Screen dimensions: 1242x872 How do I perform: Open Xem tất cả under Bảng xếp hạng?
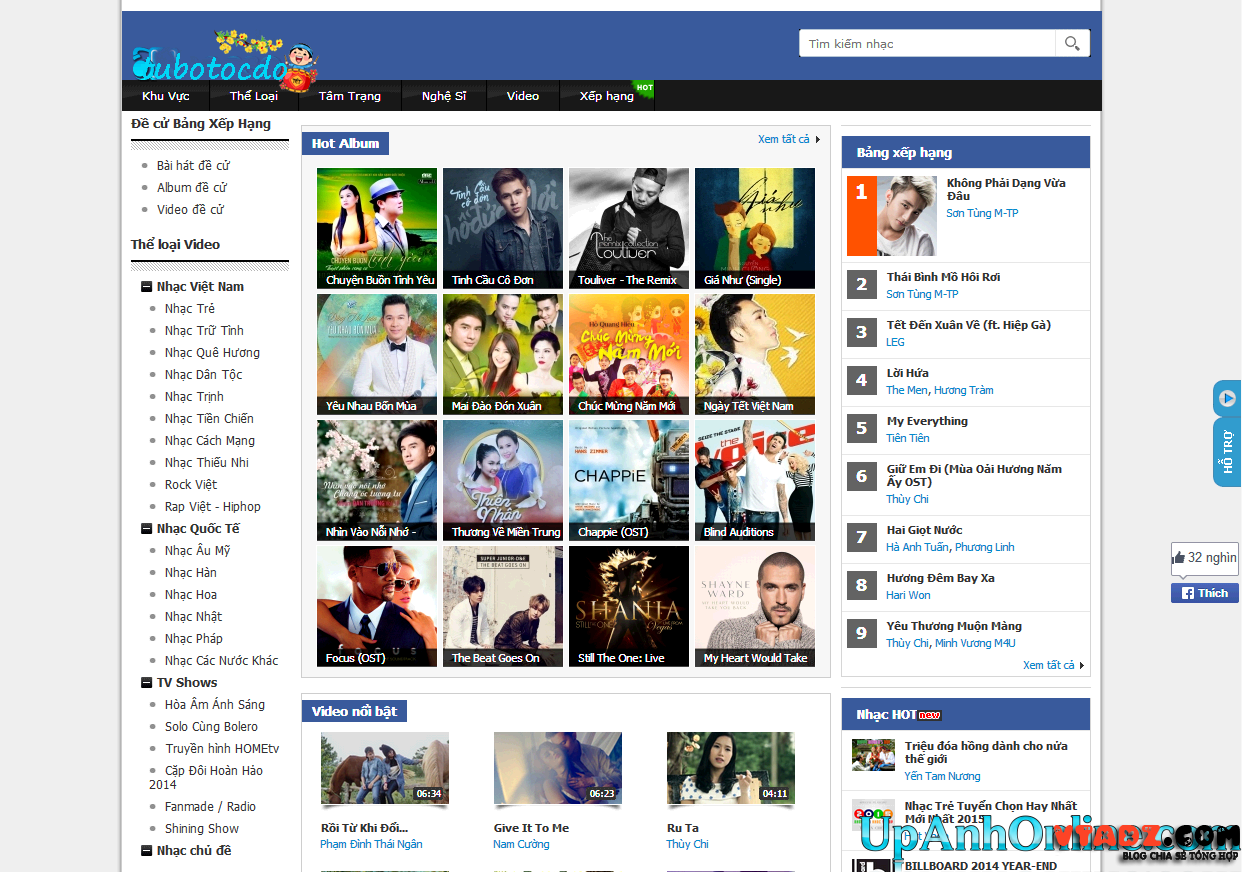click(x=1053, y=665)
